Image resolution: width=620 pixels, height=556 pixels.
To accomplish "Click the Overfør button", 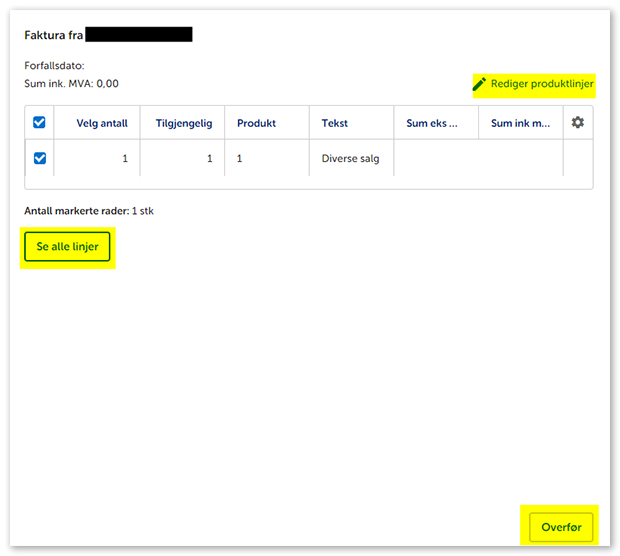I will tap(560, 527).
